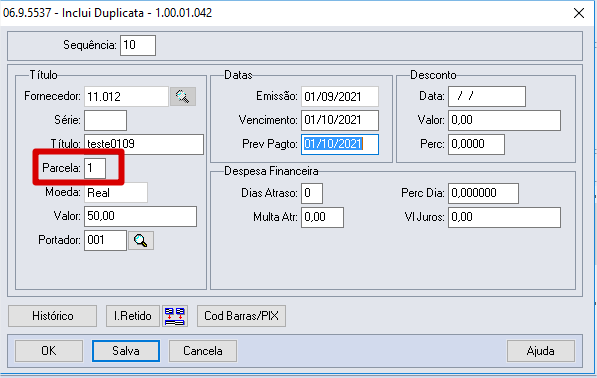Click the Cod Barras/PIX button
This screenshot has width=597, height=378.
[x=241, y=316]
